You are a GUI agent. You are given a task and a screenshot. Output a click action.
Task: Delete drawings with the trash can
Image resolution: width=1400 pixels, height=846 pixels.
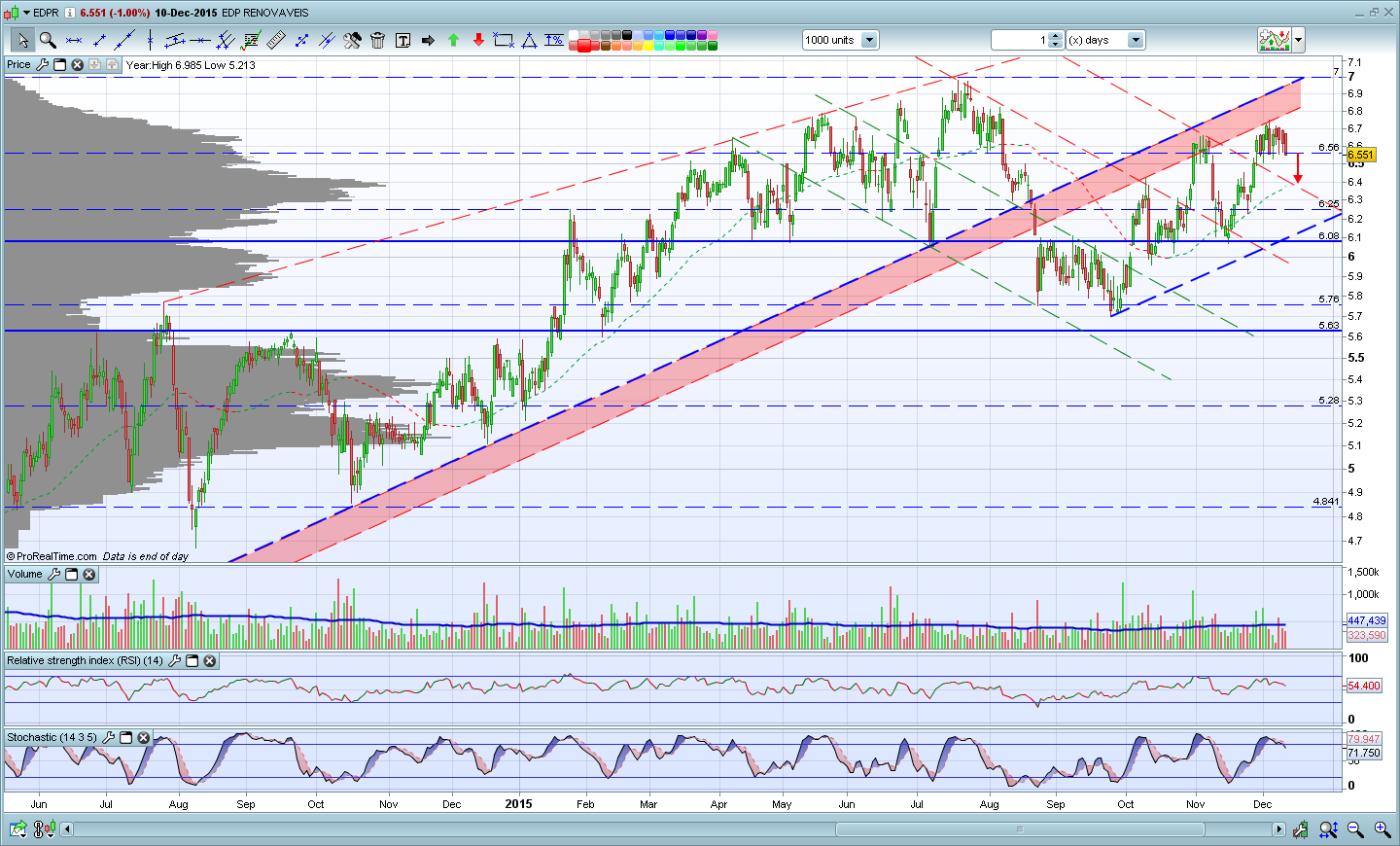[x=377, y=40]
